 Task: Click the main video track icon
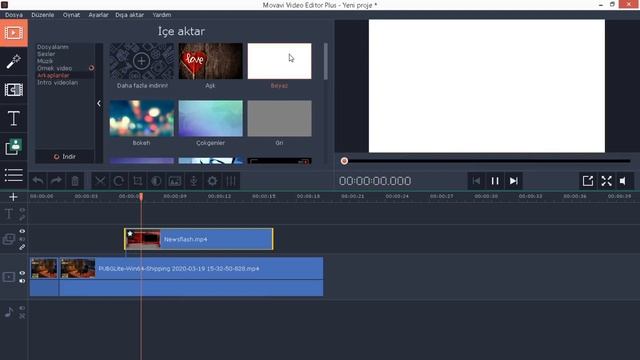point(9,277)
